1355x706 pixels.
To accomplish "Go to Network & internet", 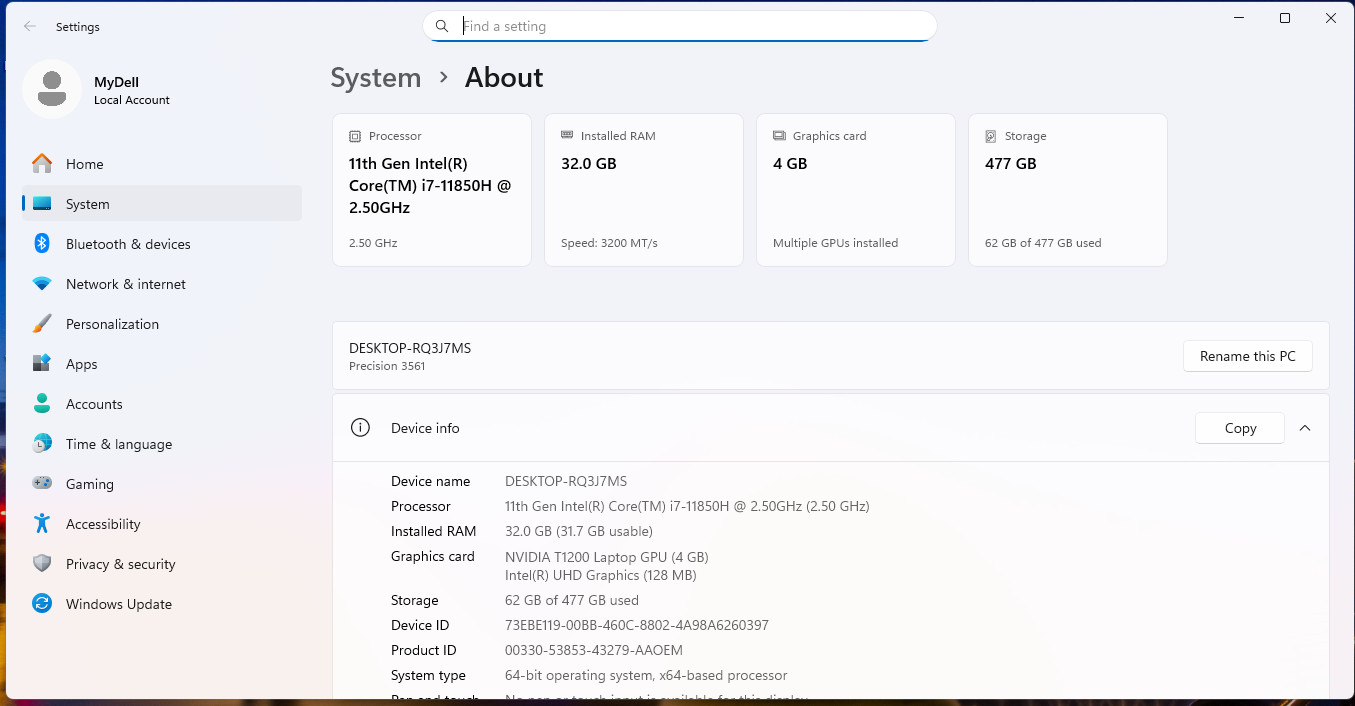I will (x=162, y=284).
